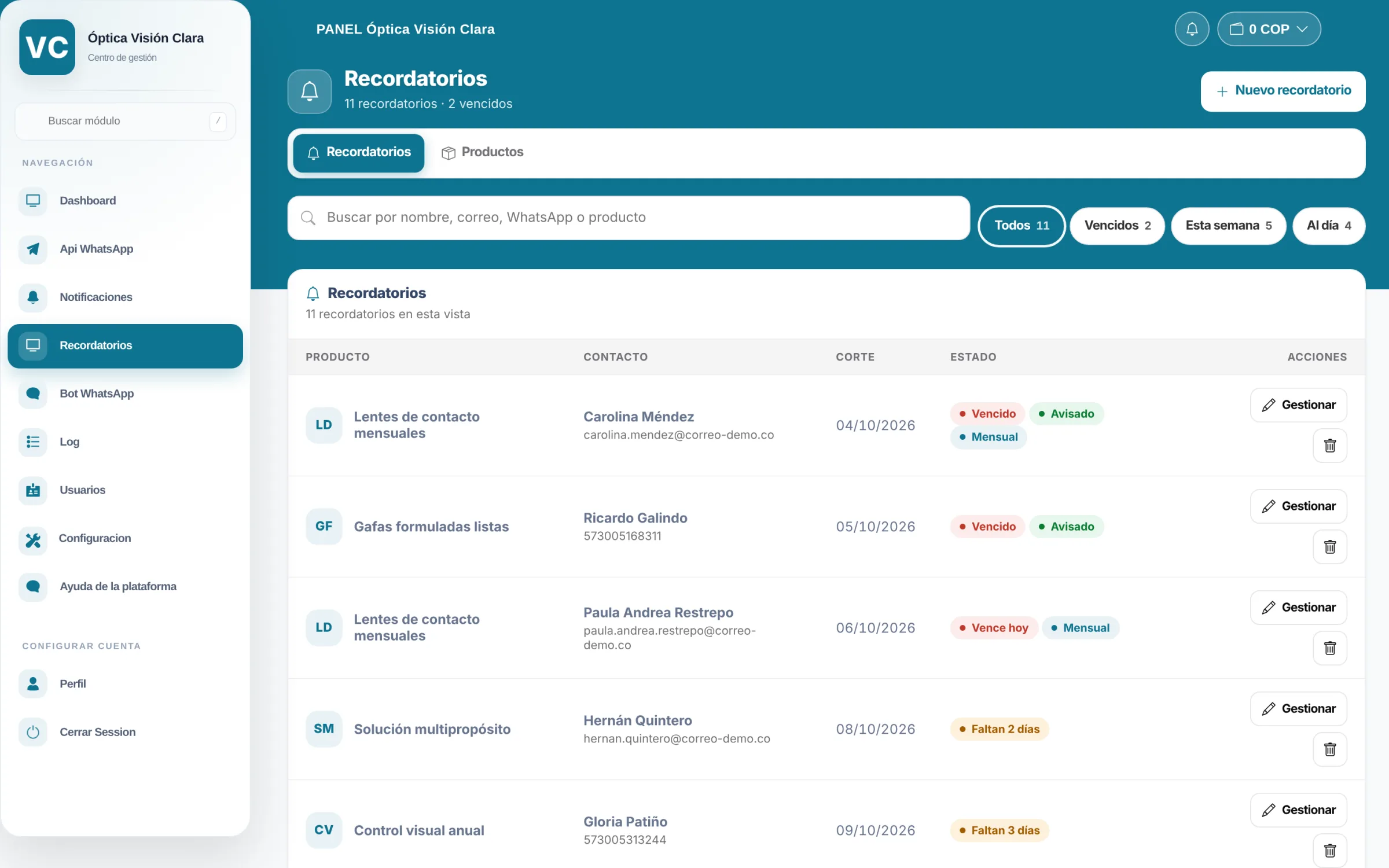
Task: Filter by Vencidos 2
Action: [1117, 226]
